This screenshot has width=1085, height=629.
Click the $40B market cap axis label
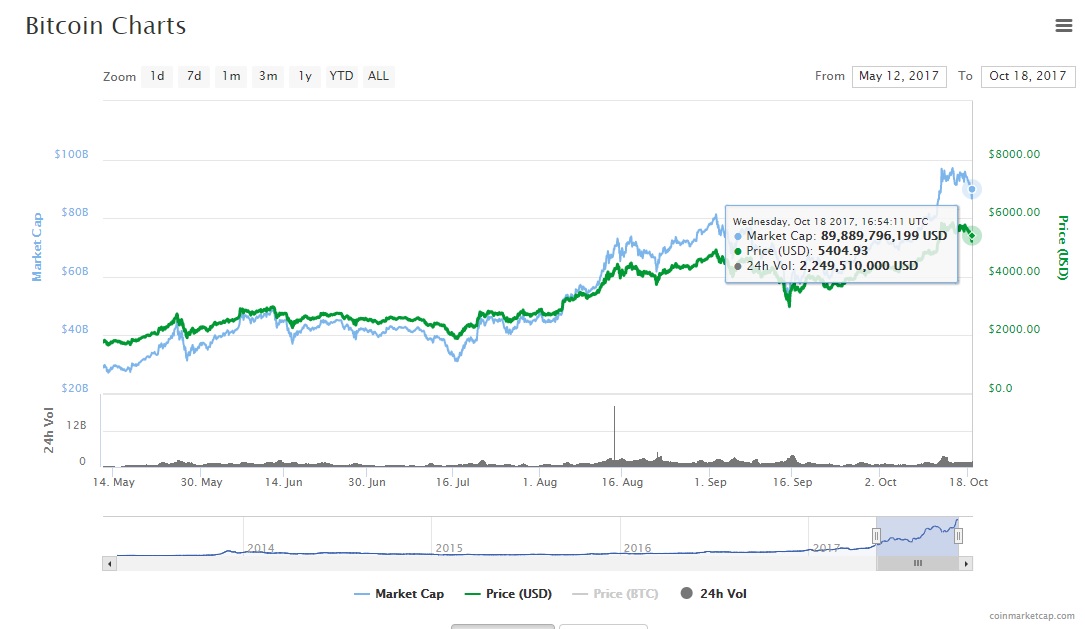75,329
